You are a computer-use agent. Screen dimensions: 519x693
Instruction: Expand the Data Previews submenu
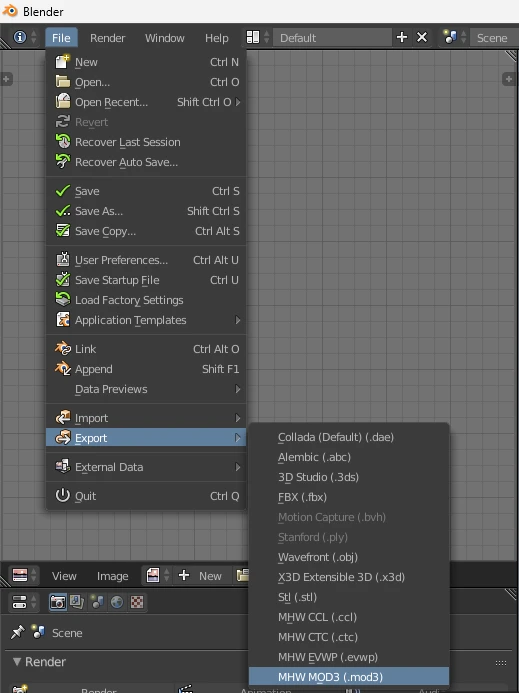point(238,389)
